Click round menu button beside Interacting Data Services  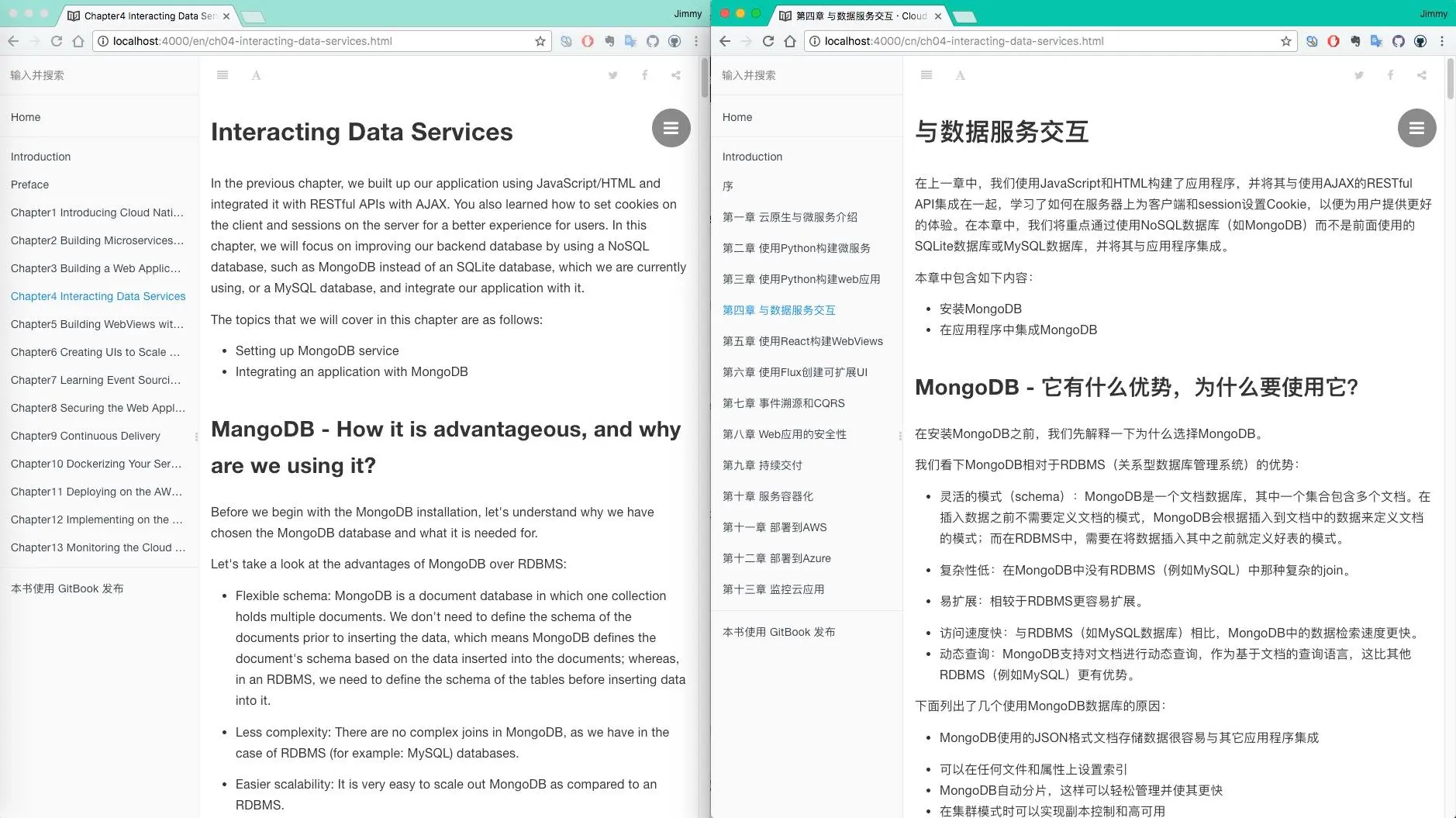point(671,128)
